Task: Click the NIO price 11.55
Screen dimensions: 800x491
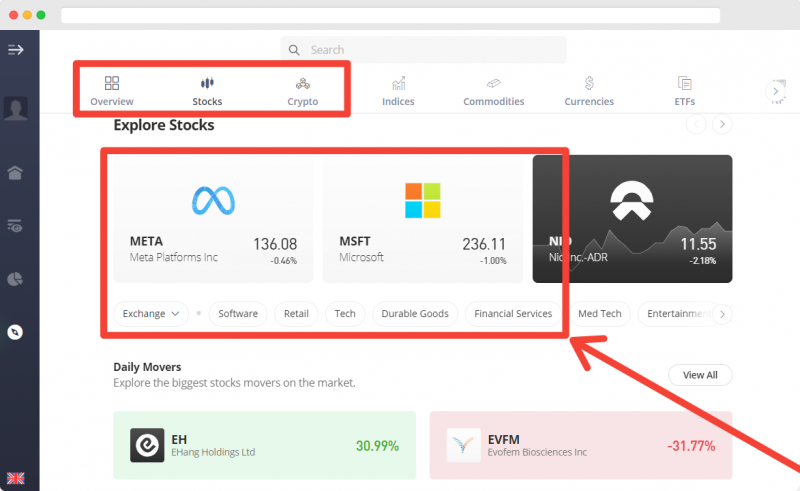Action: [x=698, y=244]
